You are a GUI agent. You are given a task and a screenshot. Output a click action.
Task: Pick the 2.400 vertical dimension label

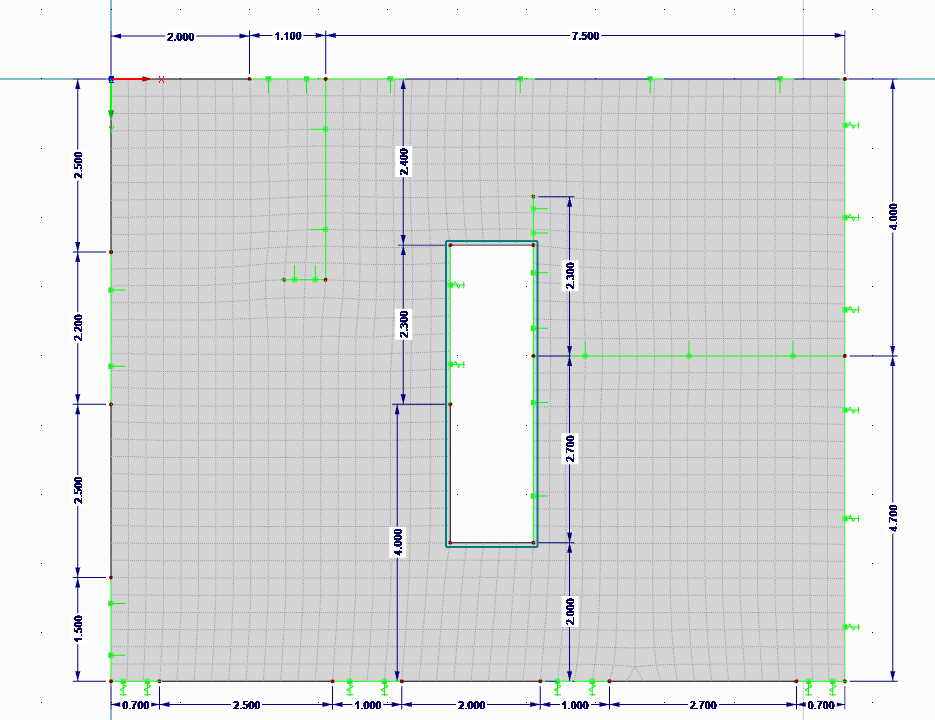(404, 162)
